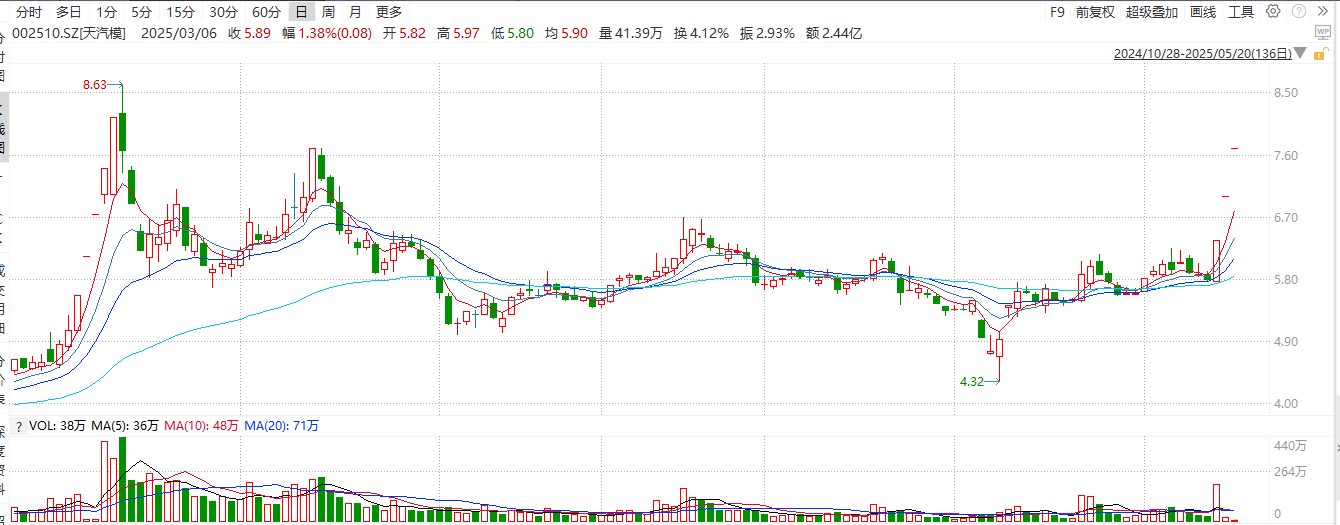1340x525 pixels.
Task: Open the 前复权 adjustment dropdown
Action: tap(1096, 12)
